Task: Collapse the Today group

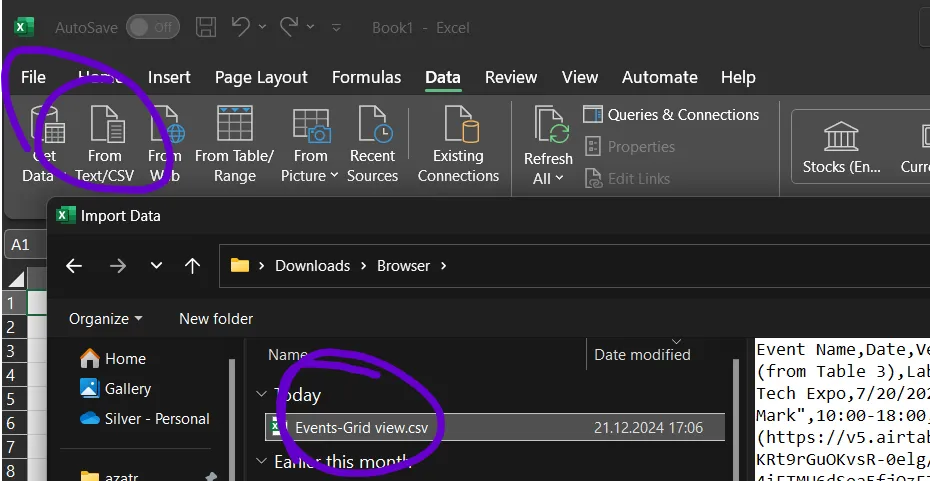Action: point(261,394)
